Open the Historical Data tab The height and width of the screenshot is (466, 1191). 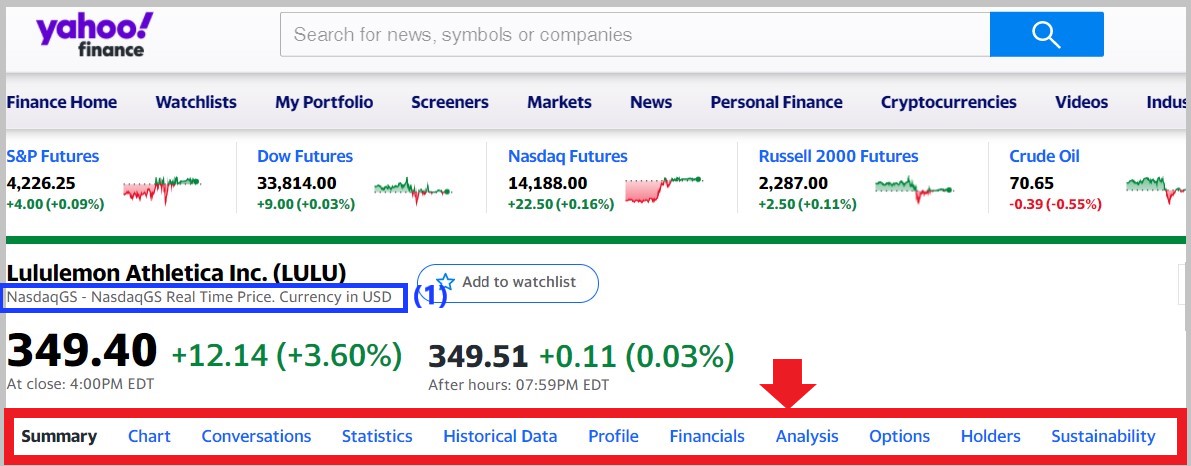point(500,436)
